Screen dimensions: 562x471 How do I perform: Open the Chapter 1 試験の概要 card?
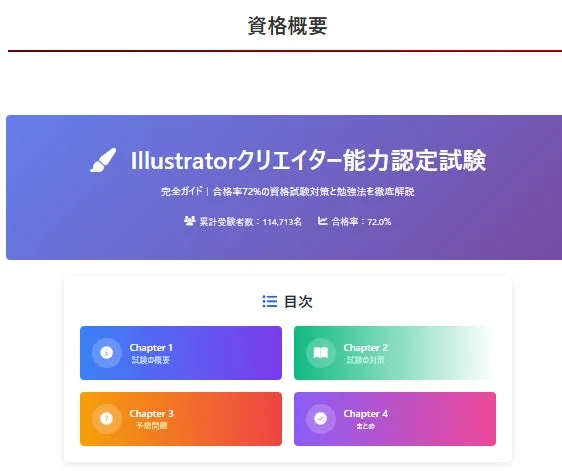[x=181, y=353]
